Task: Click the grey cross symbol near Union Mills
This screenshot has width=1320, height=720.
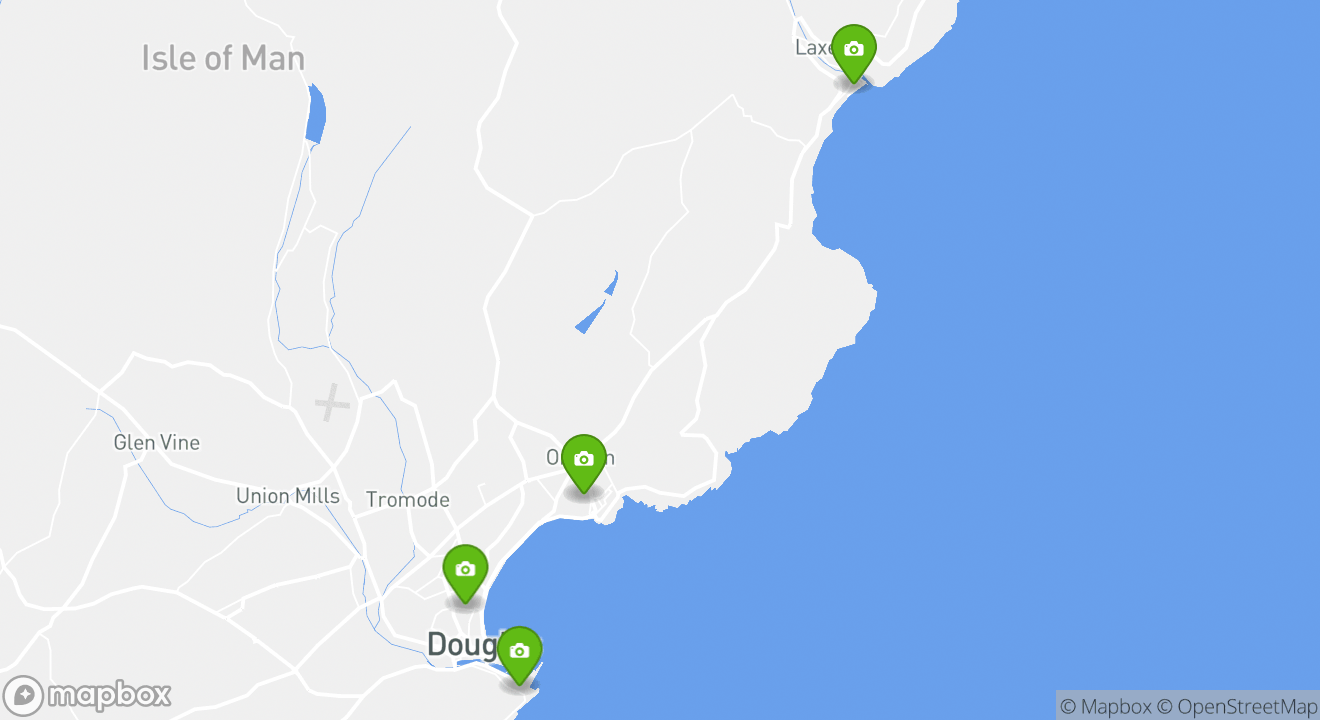Action: pyautogui.click(x=332, y=404)
